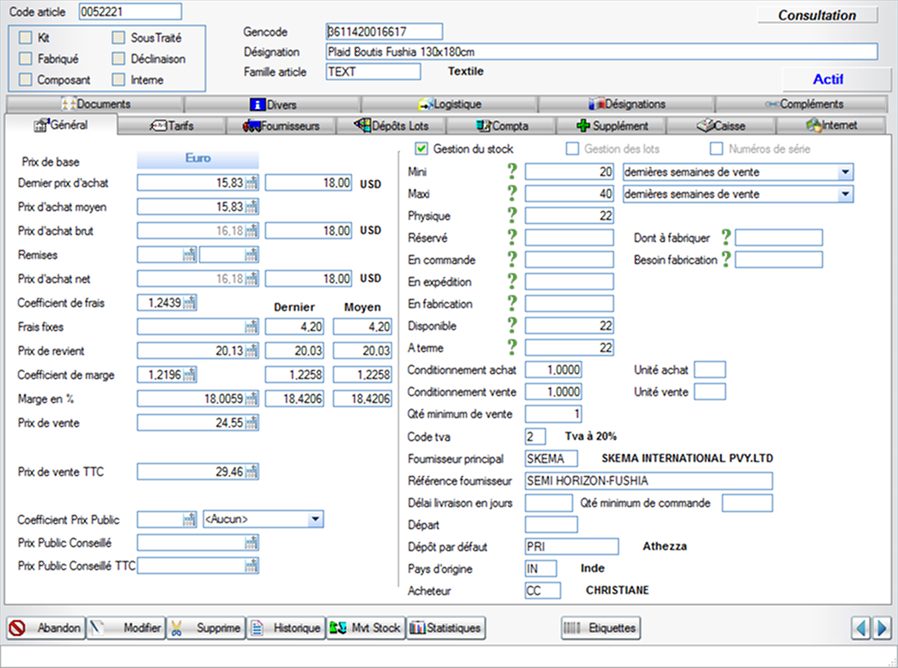Switch to the Tarifs tab
Viewport: 898px width, 668px height.
(172, 125)
